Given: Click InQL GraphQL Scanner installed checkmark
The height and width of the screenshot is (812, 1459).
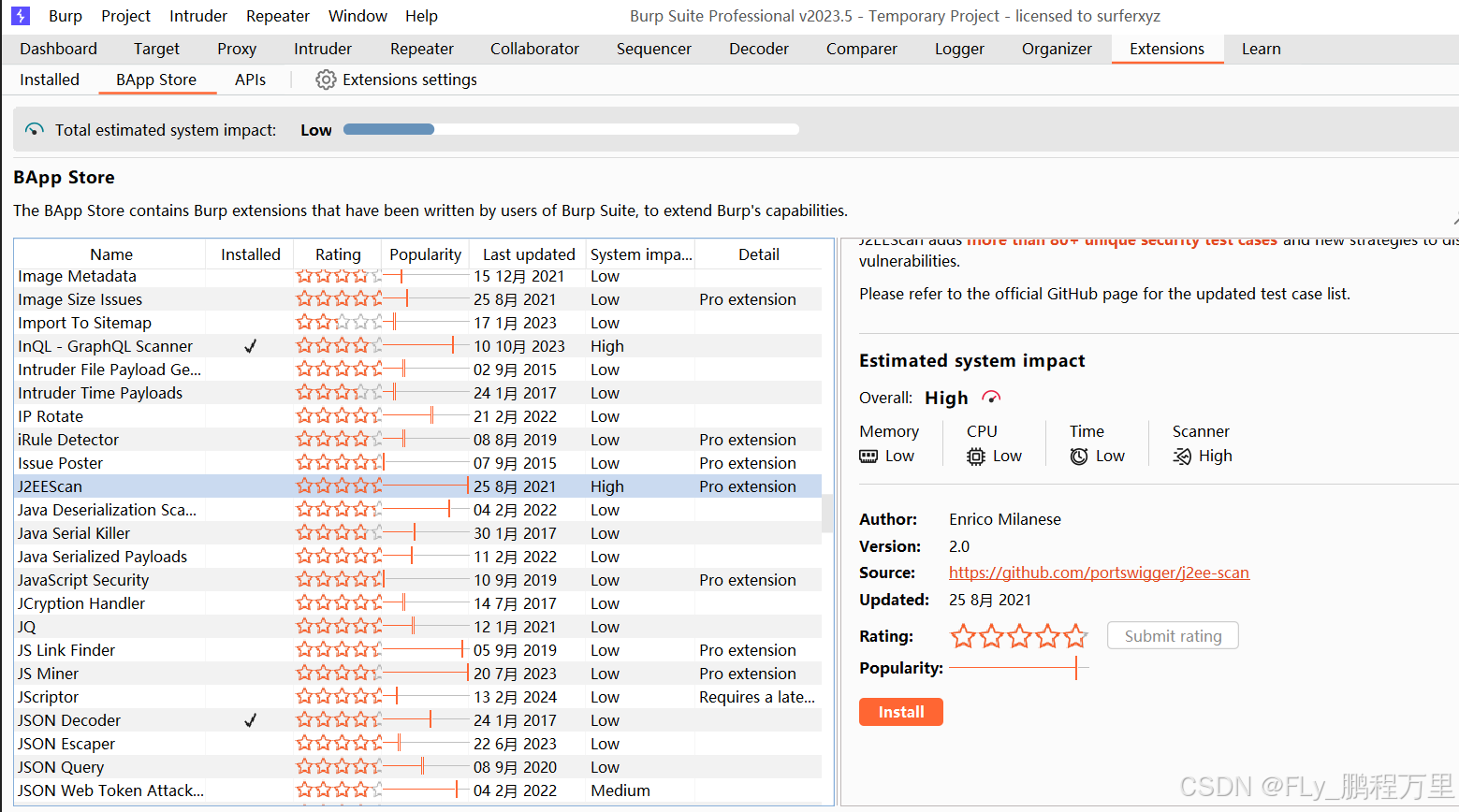Looking at the screenshot, I should 250,346.
